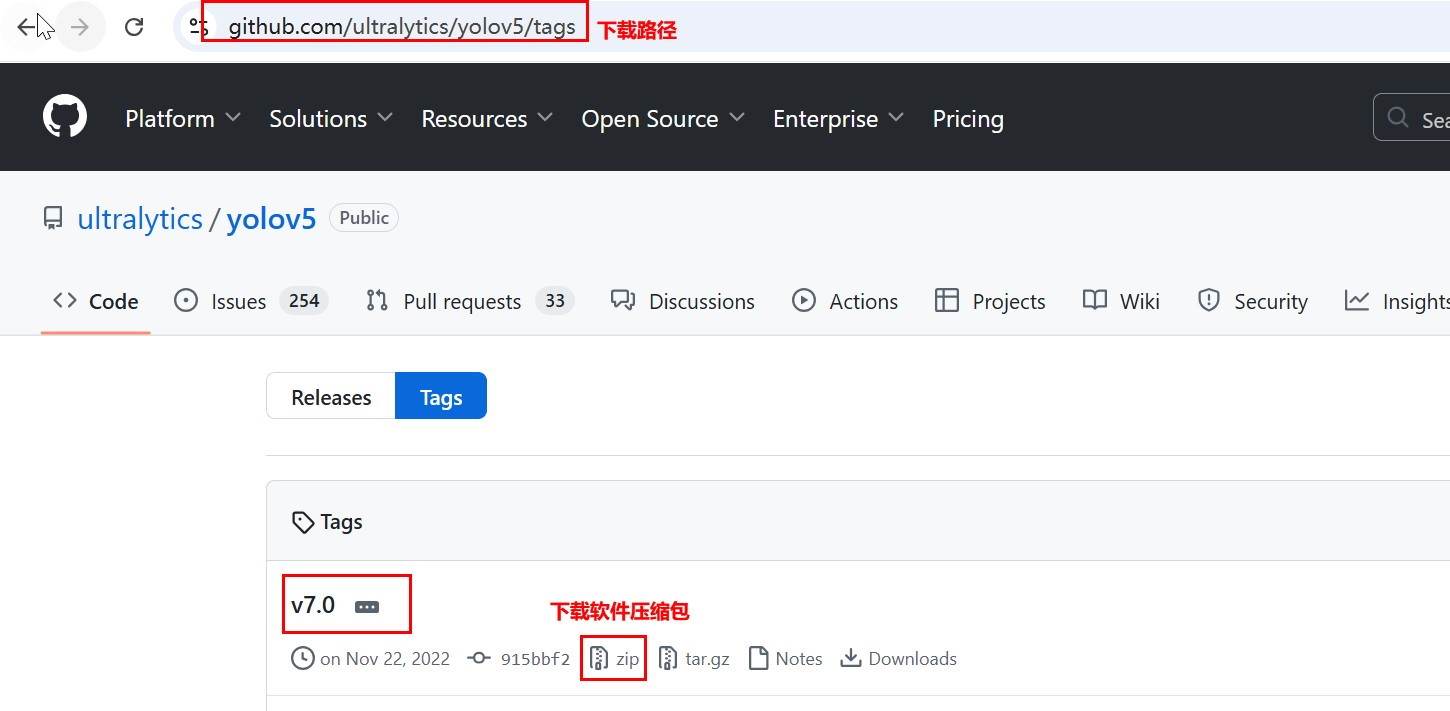Open the Issues tab
The image size is (1450, 711).
[251, 301]
